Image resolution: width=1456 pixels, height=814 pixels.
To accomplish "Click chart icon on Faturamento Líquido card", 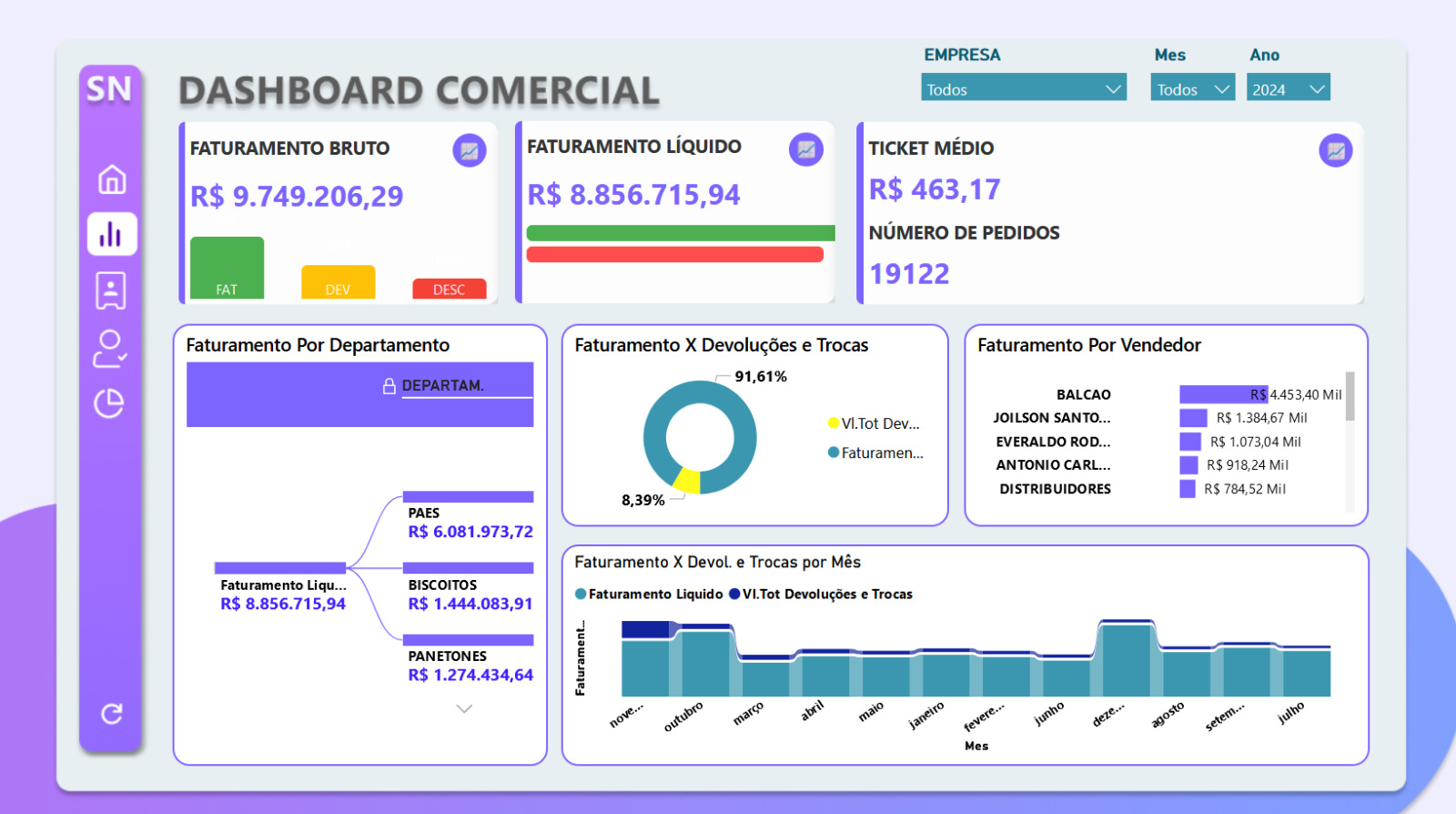I will click(805, 149).
